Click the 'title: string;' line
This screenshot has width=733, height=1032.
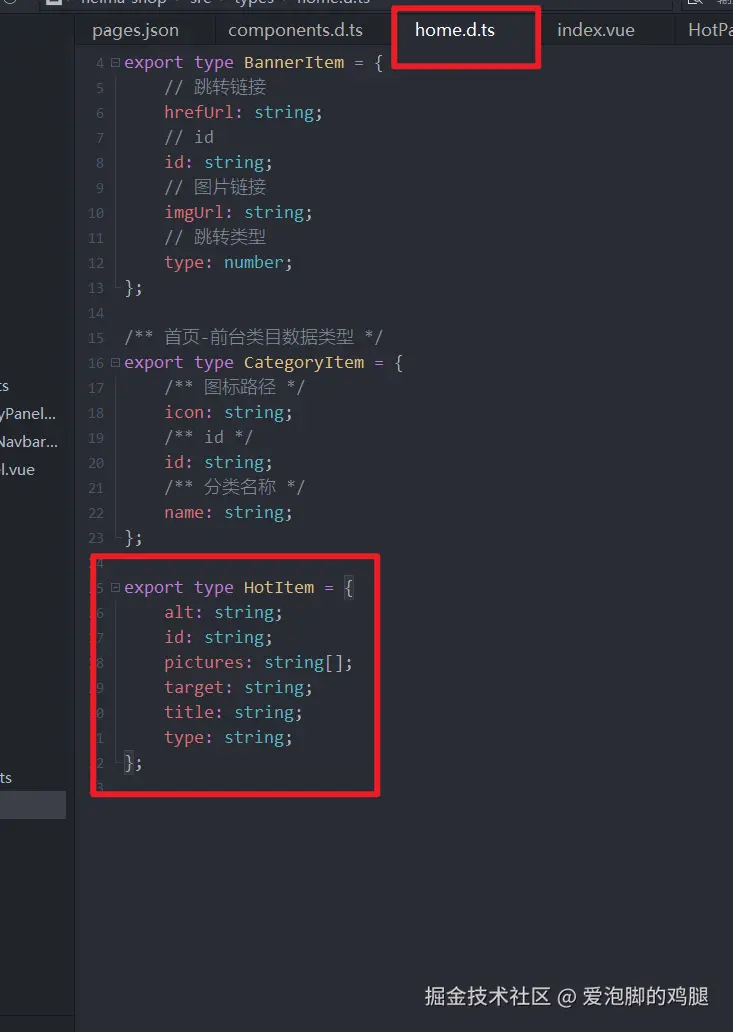(x=234, y=713)
